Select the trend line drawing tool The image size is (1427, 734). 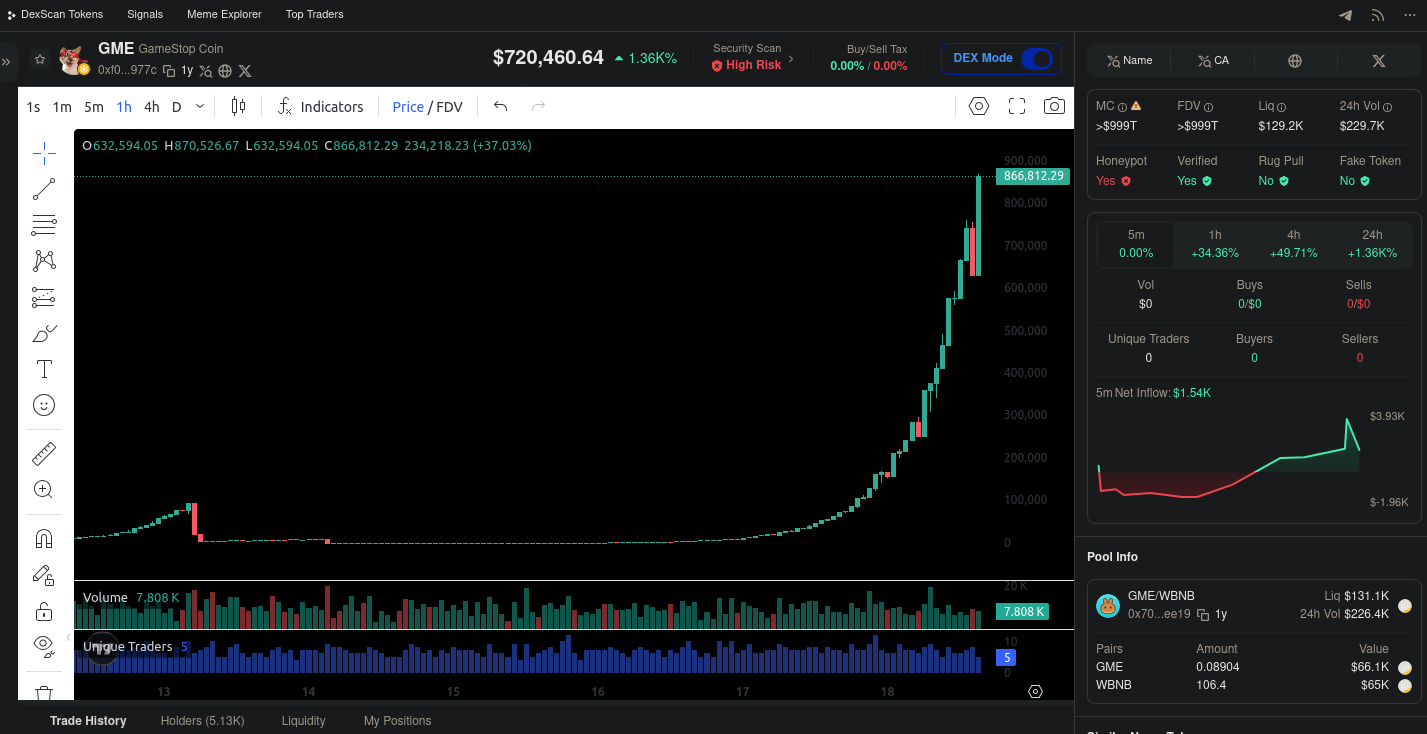coord(44,188)
